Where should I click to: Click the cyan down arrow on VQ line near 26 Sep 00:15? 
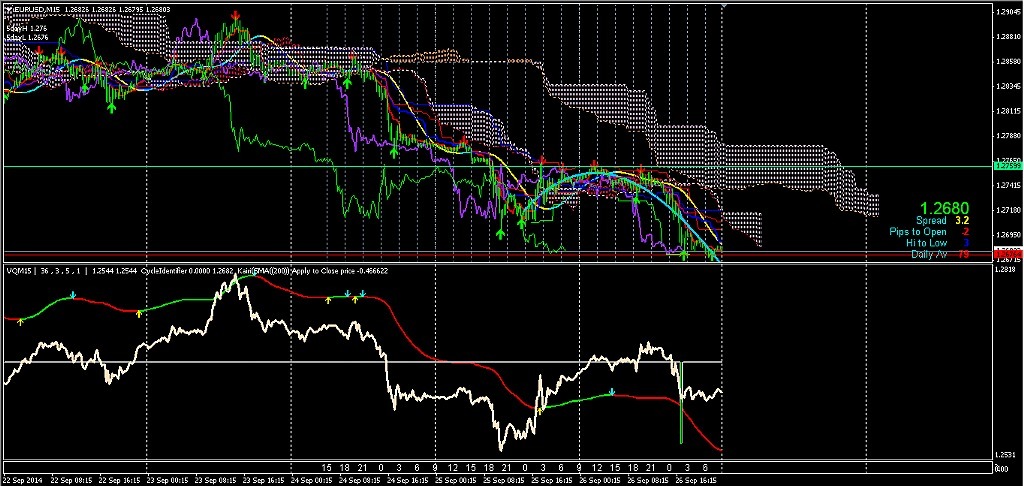[x=612, y=392]
